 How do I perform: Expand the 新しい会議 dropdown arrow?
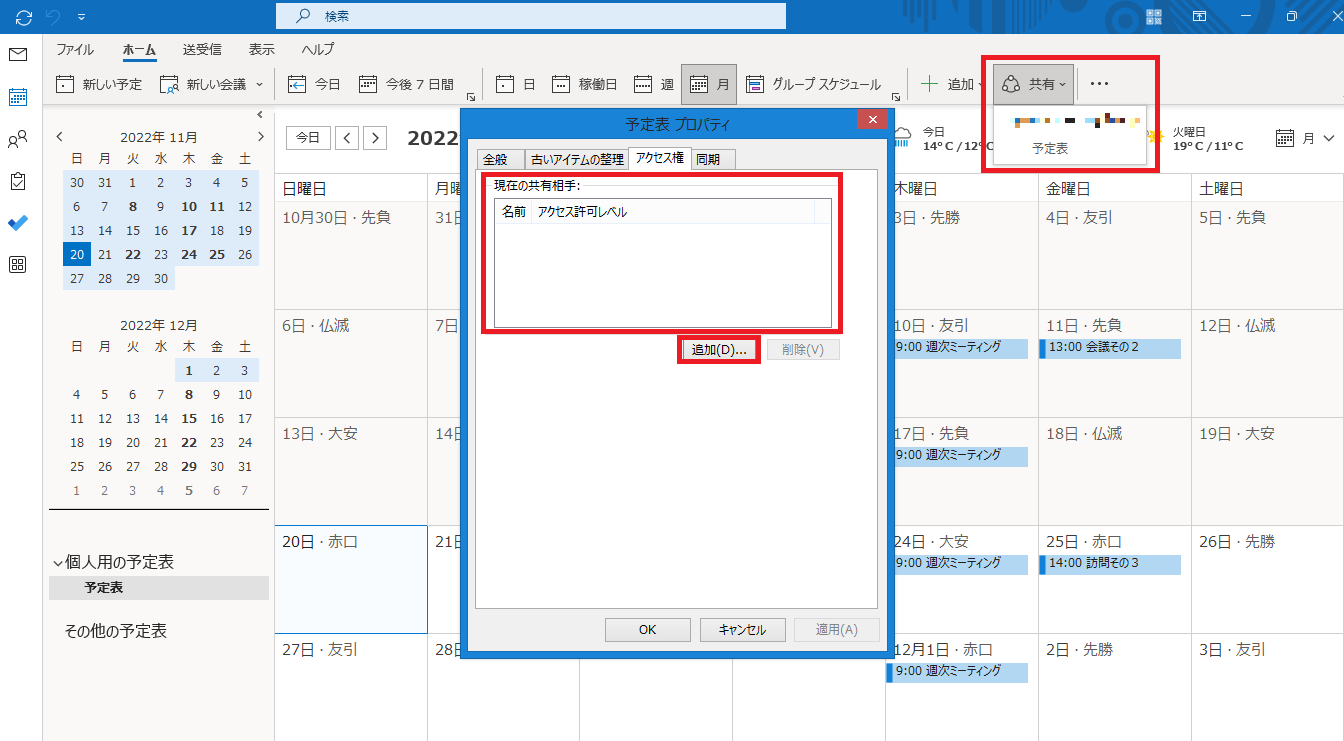(259, 84)
